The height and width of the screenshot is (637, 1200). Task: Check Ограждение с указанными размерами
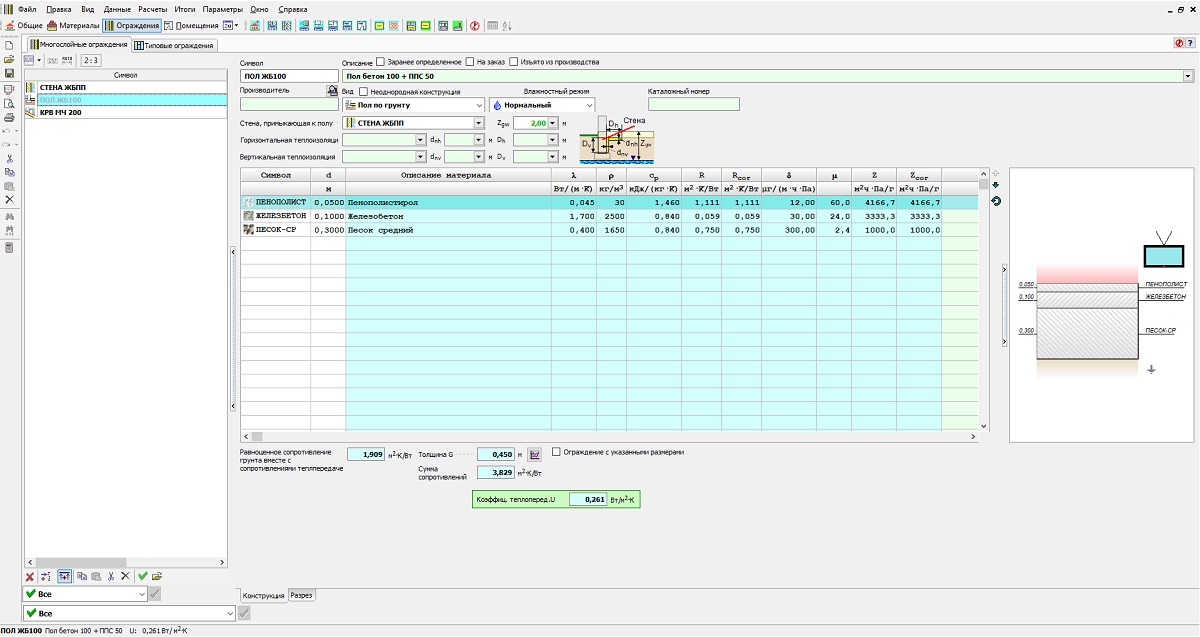556,452
